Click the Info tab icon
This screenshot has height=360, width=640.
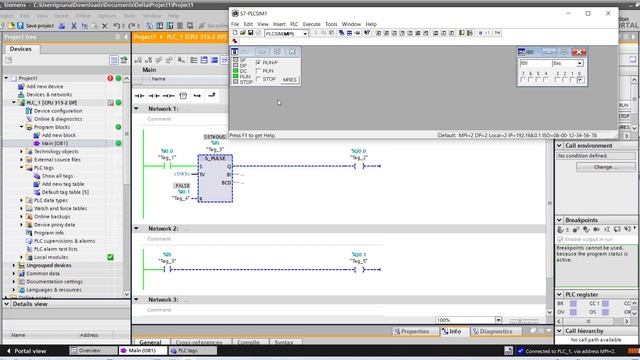(445, 331)
